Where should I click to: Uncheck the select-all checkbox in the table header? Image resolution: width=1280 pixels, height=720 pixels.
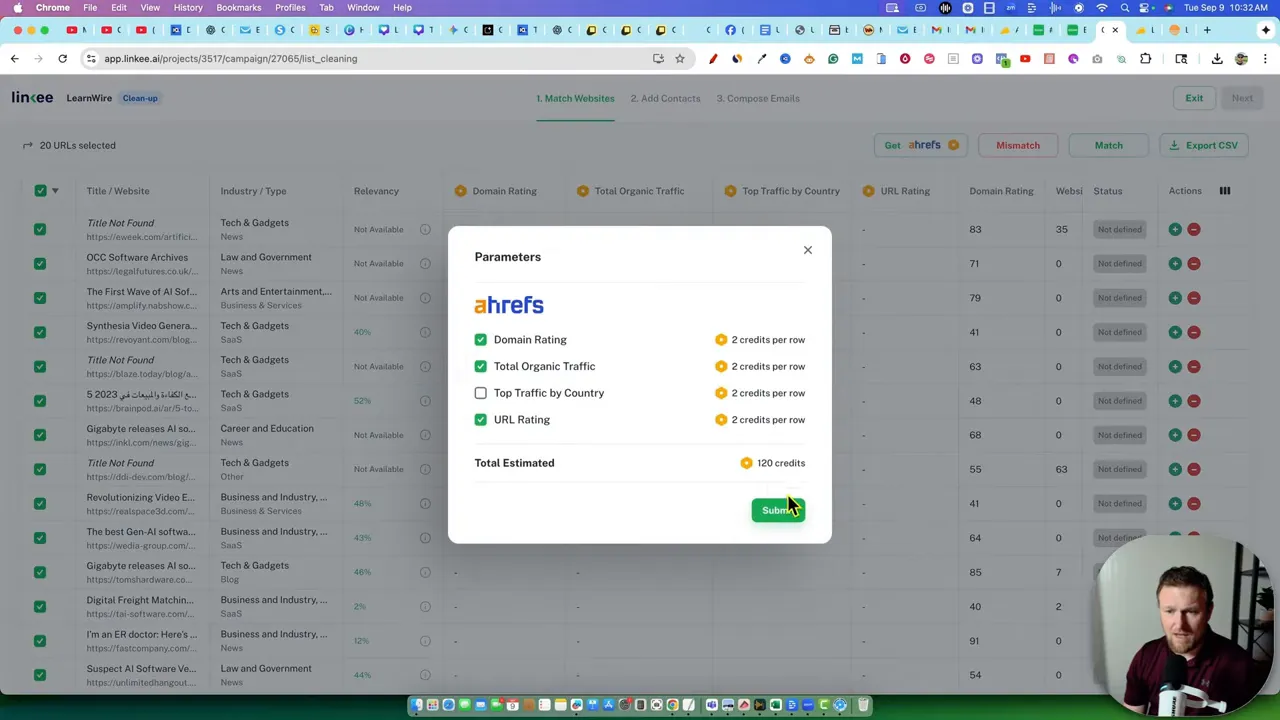pos(40,190)
